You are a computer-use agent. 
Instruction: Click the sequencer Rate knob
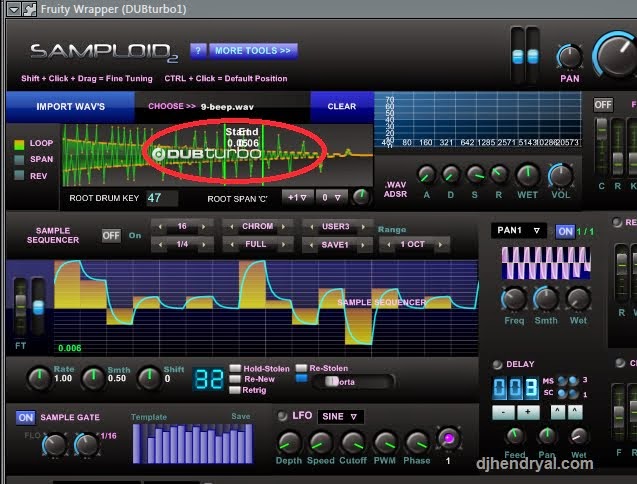[39, 378]
